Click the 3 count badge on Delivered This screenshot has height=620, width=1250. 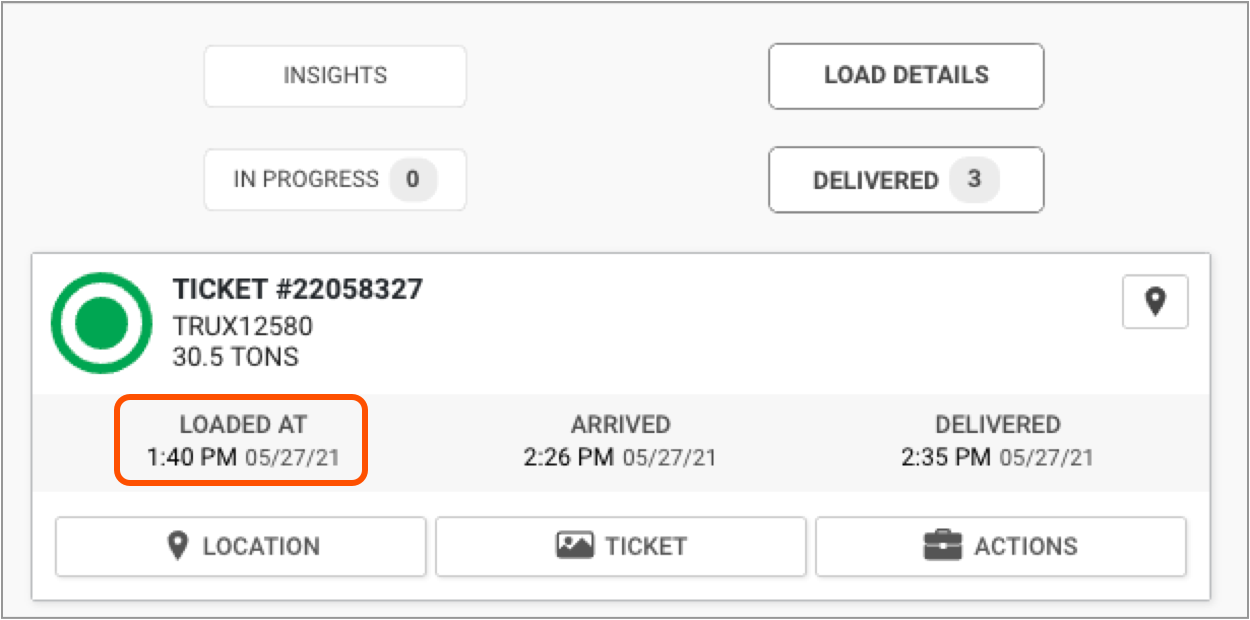tap(974, 180)
